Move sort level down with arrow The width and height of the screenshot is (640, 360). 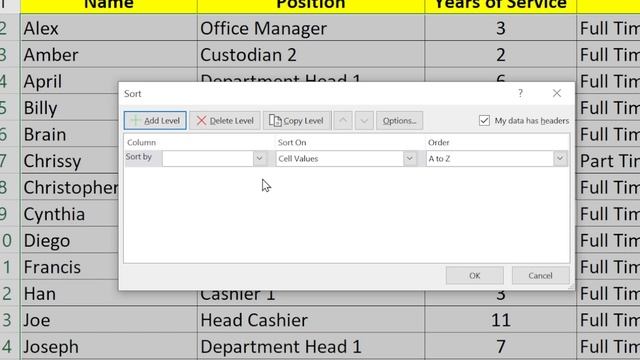(x=364, y=120)
